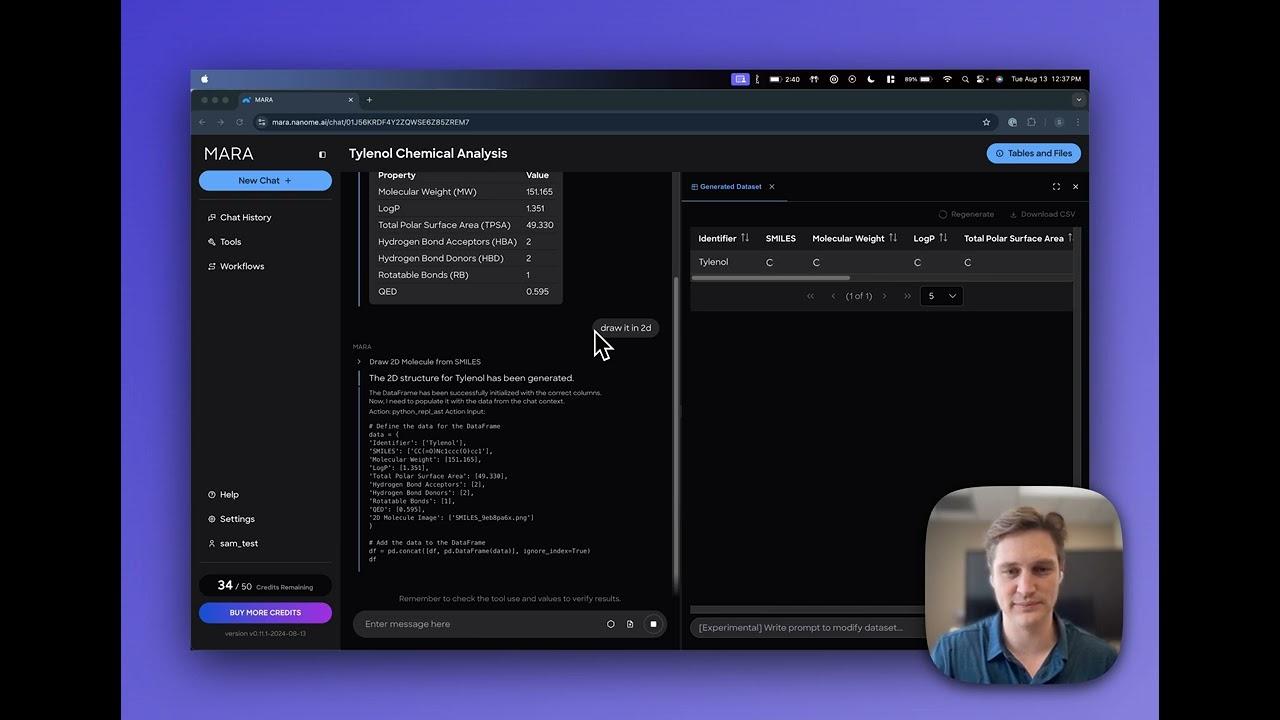Click the Workflows icon in sidebar
1280x720 pixels.
[x=211, y=266]
